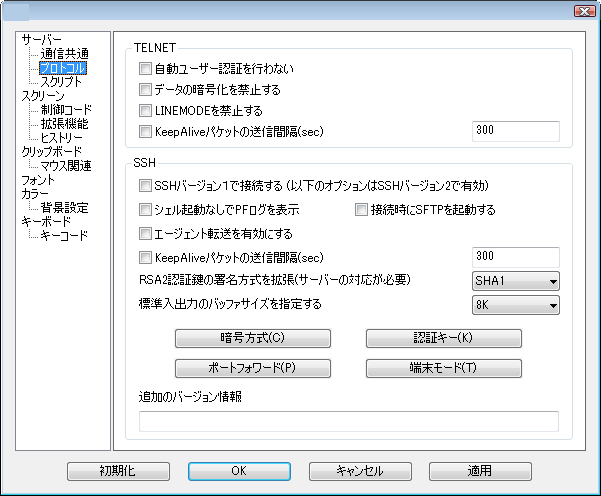Enable 接続時にSFTPを起動する checkbox
601x496 pixels.
pos(362,210)
